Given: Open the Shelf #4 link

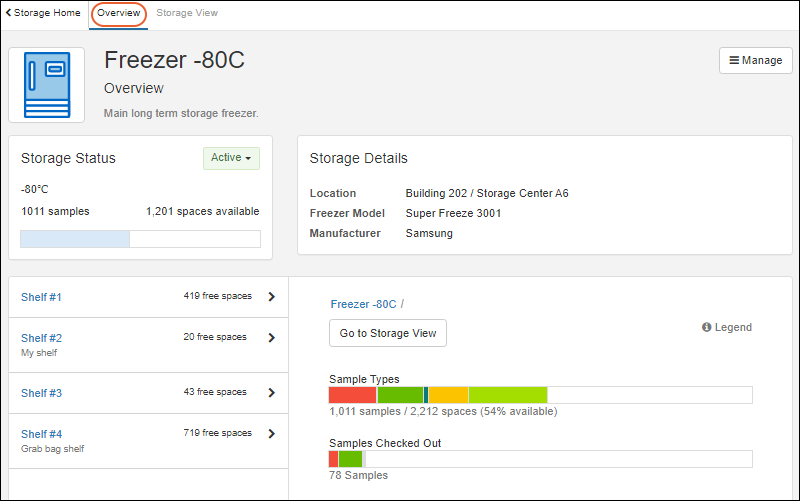Looking at the screenshot, I should 41,434.
